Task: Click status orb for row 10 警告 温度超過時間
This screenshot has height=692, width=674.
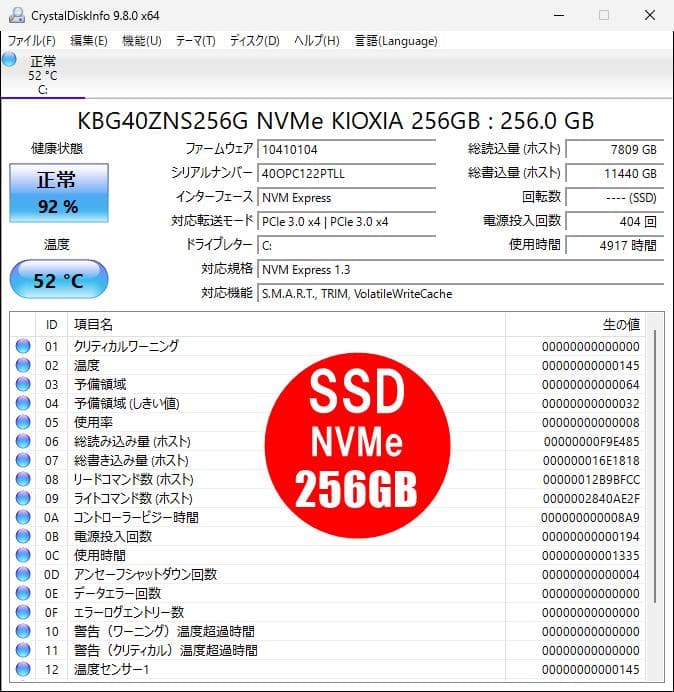Action: click(23, 631)
